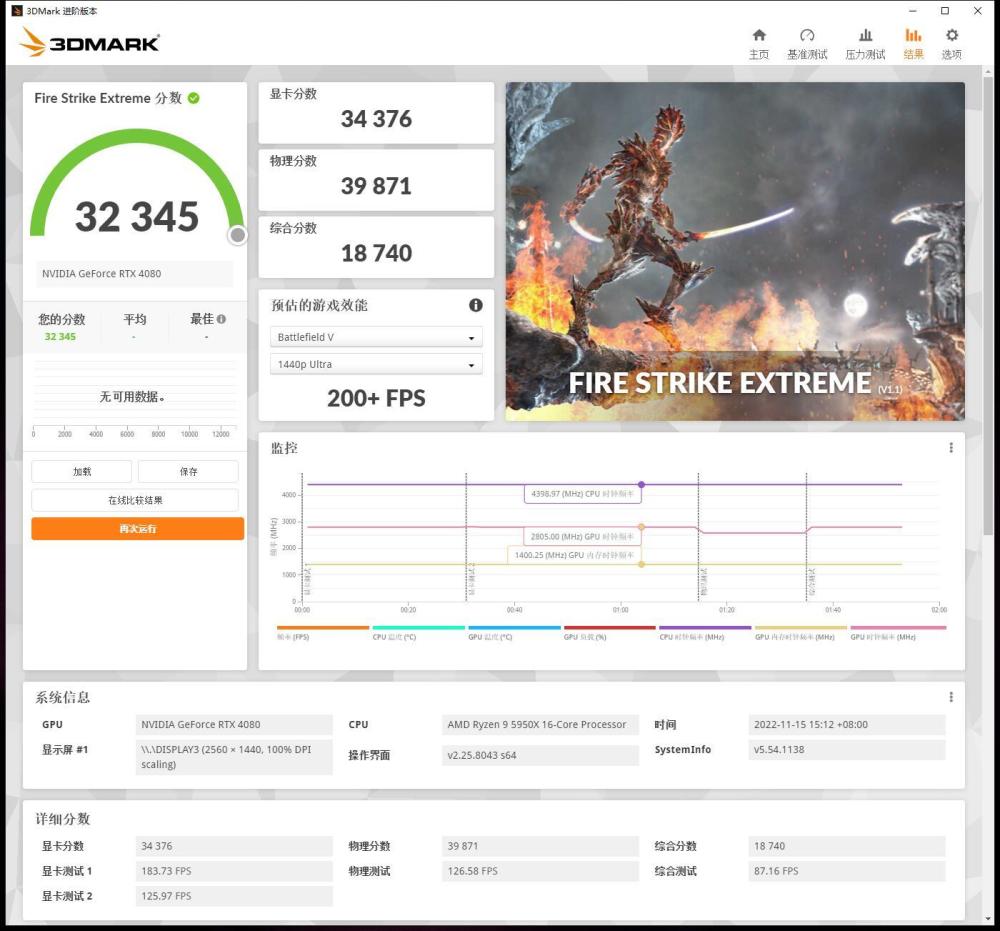This screenshot has height=931, width=1000.
Task: Maximize the 3DMark window
Action: [945, 11]
